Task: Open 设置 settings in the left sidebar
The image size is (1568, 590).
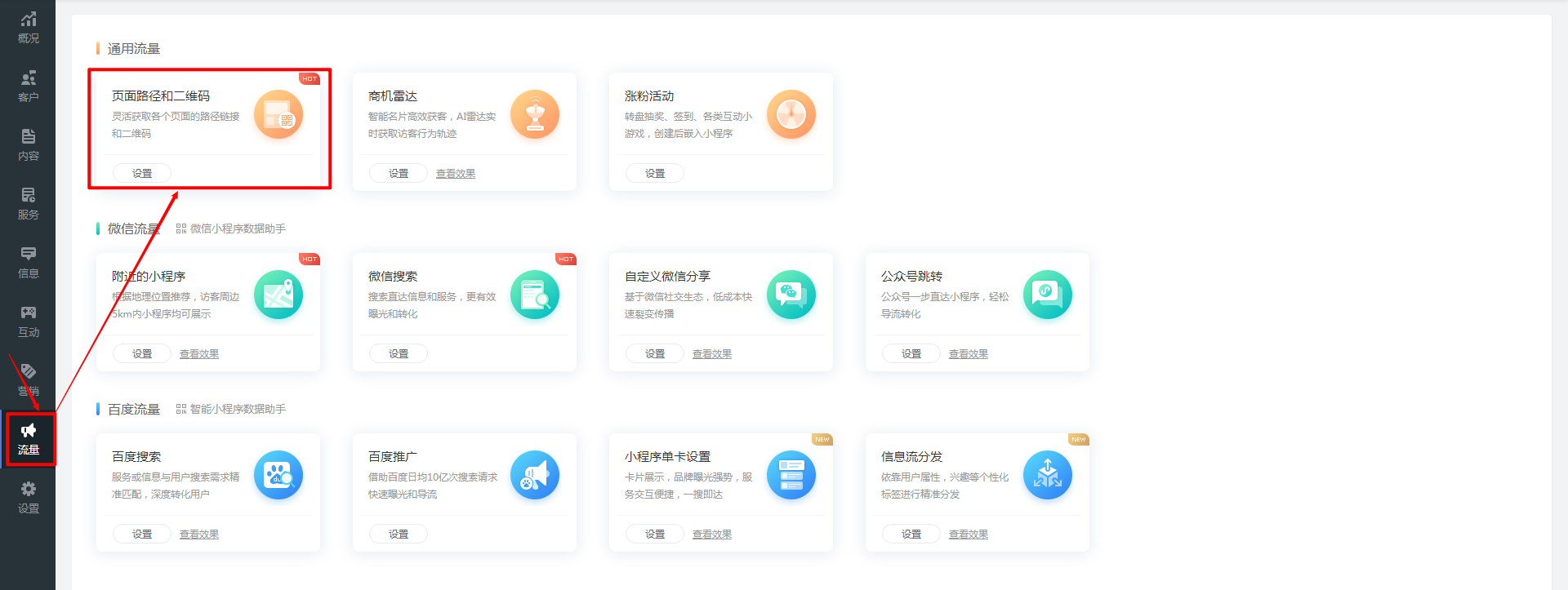Action: tap(29, 497)
